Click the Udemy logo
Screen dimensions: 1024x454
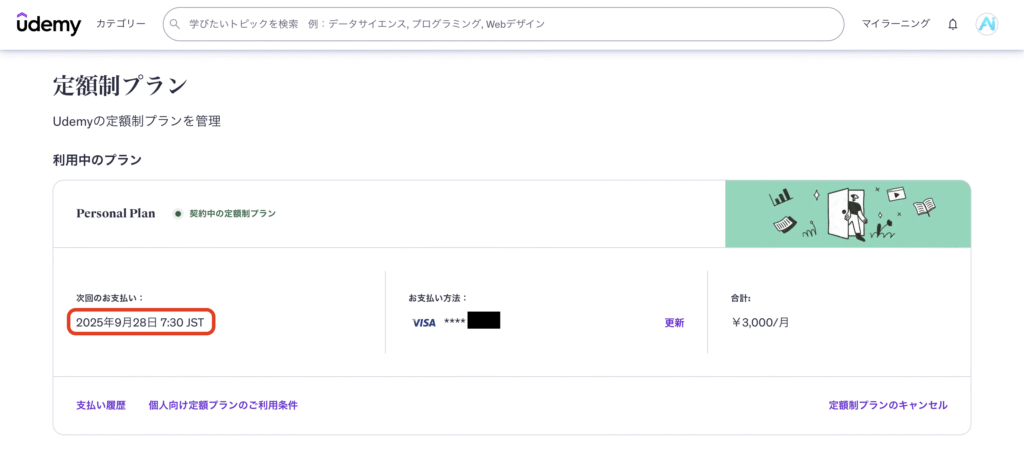[49, 24]
